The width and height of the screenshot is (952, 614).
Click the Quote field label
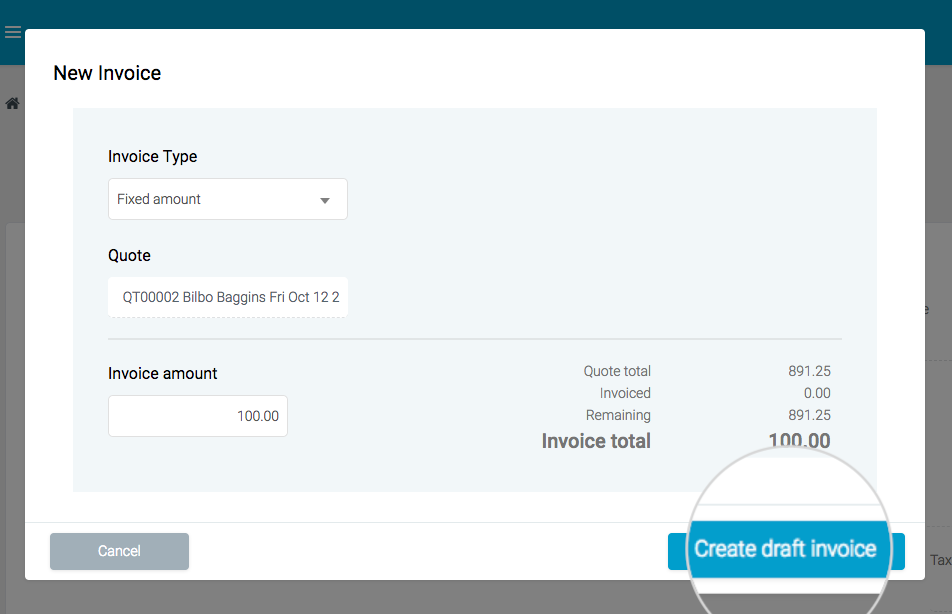tap(129, 256)
